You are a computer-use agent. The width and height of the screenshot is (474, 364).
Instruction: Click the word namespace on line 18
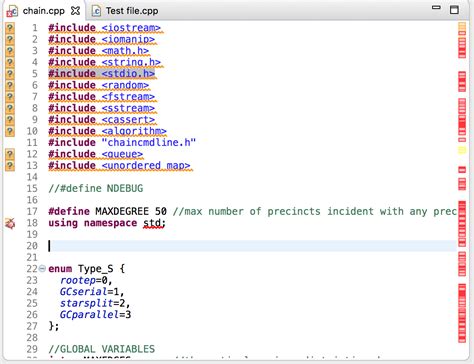point(110,223)
